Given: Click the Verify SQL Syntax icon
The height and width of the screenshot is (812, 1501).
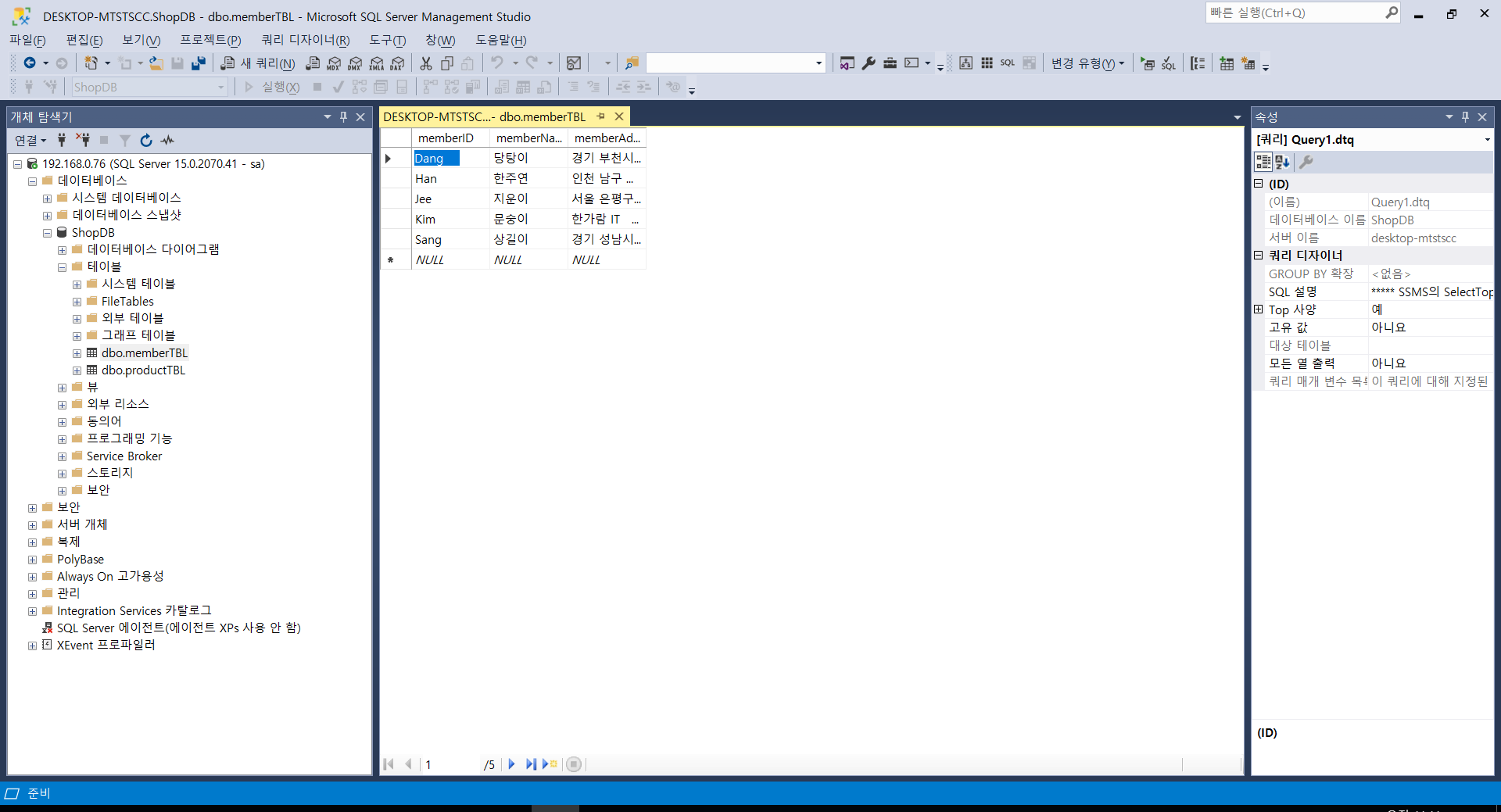Looking at the screenshot, I should (1169, 63).
